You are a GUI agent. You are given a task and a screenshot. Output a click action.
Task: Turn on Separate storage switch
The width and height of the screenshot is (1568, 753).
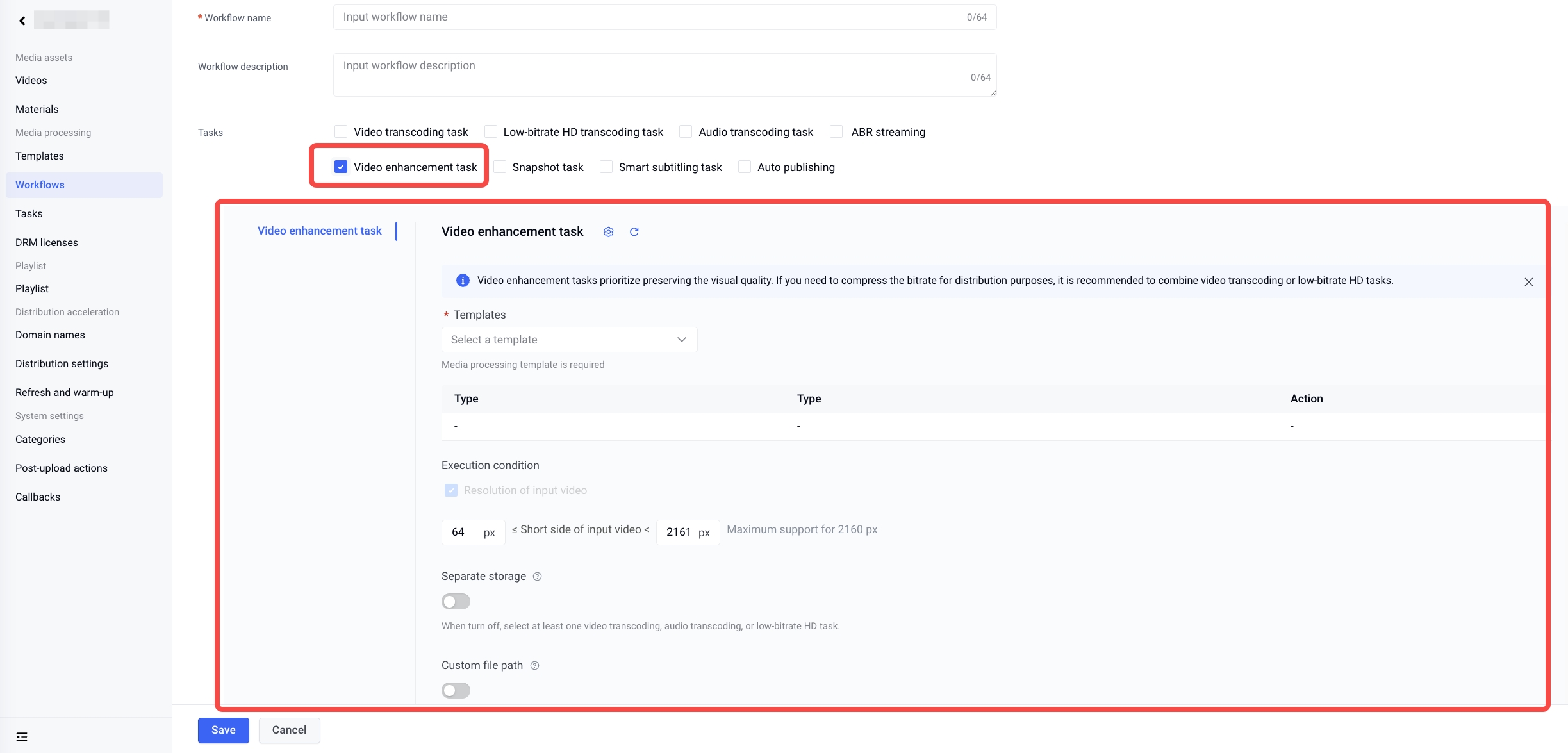pos(456,602)
